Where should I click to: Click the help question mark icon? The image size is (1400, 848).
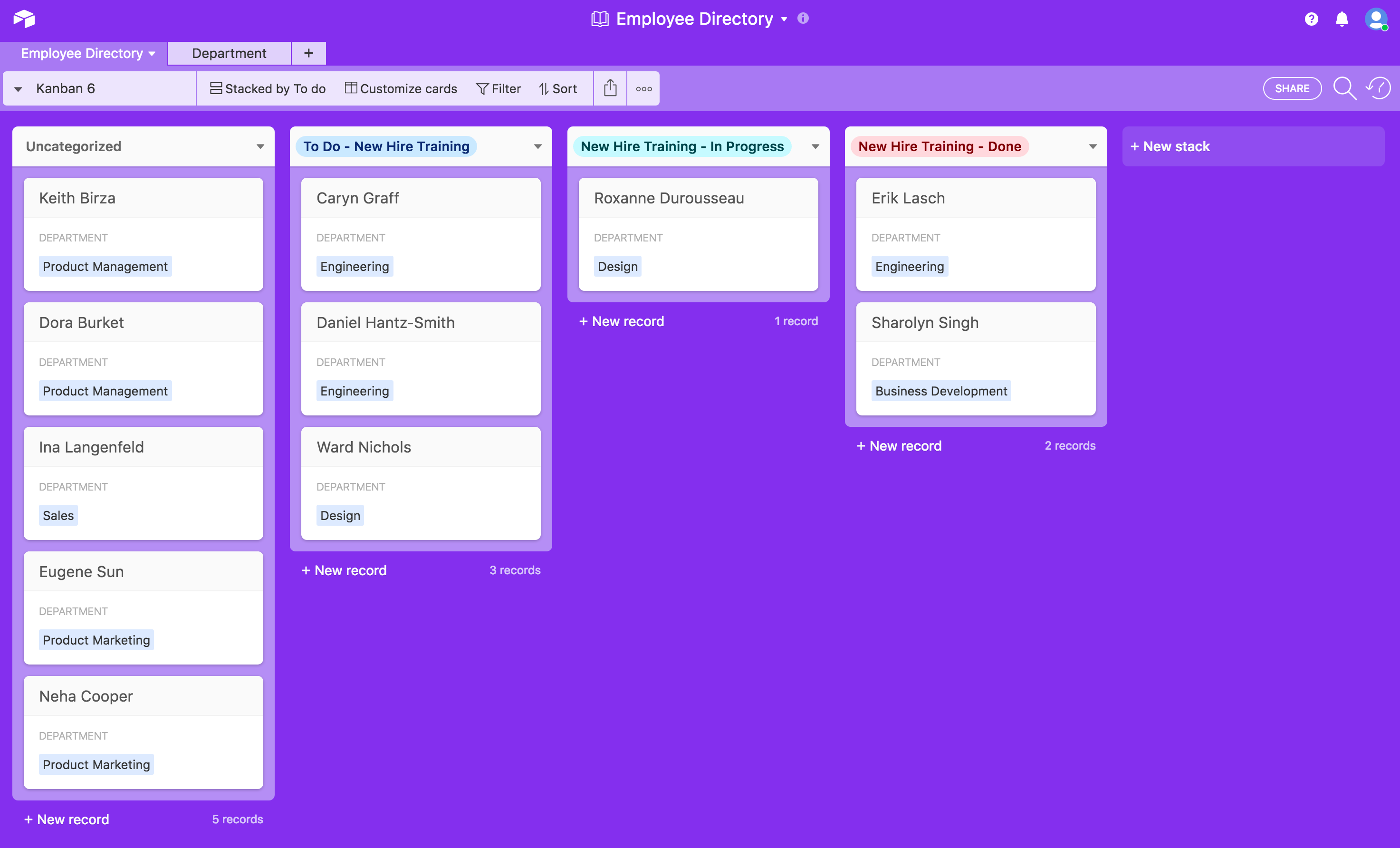[1311, 18]
